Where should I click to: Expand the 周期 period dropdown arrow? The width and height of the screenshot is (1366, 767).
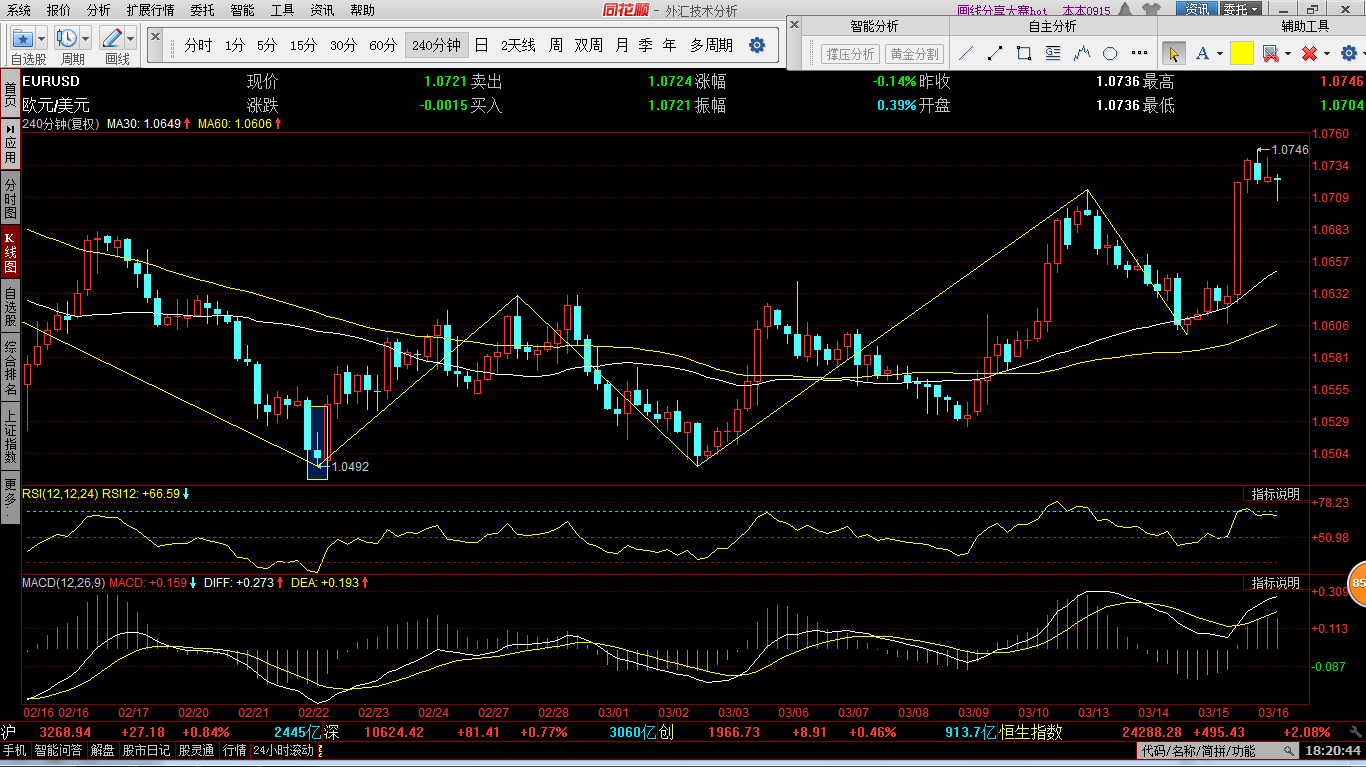pyautogui.click(x=85, y=39)
